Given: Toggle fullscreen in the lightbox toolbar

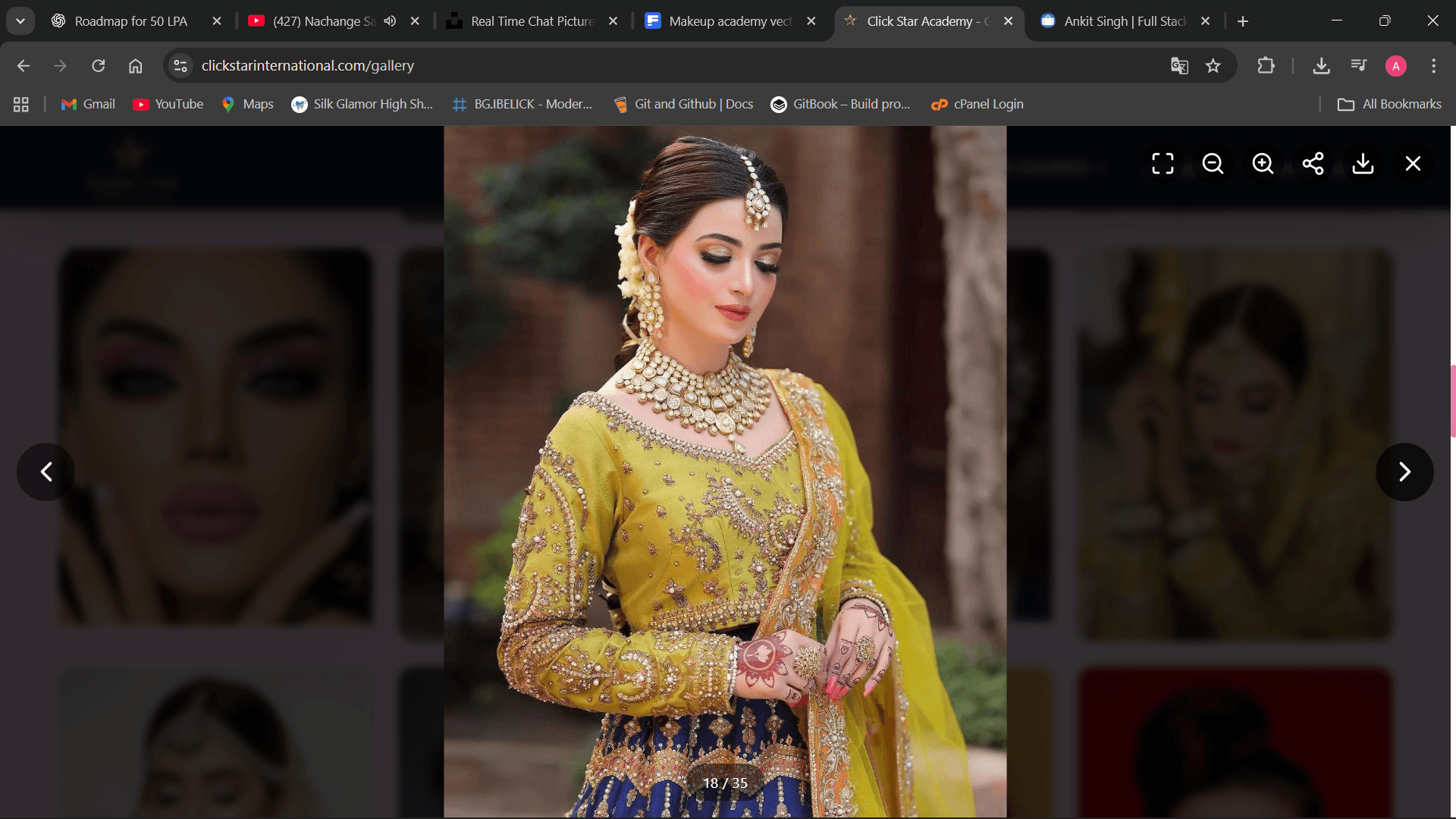Looking at the screenshot, I should (1163, 164).
